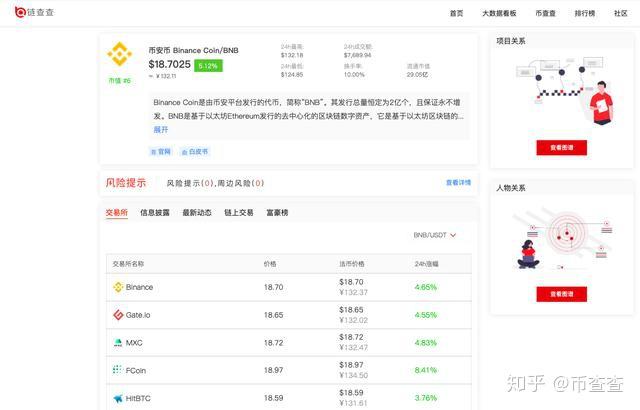Click the 法币价格 column header
Screen dimensions: 640x410
[x=352, y=264]
